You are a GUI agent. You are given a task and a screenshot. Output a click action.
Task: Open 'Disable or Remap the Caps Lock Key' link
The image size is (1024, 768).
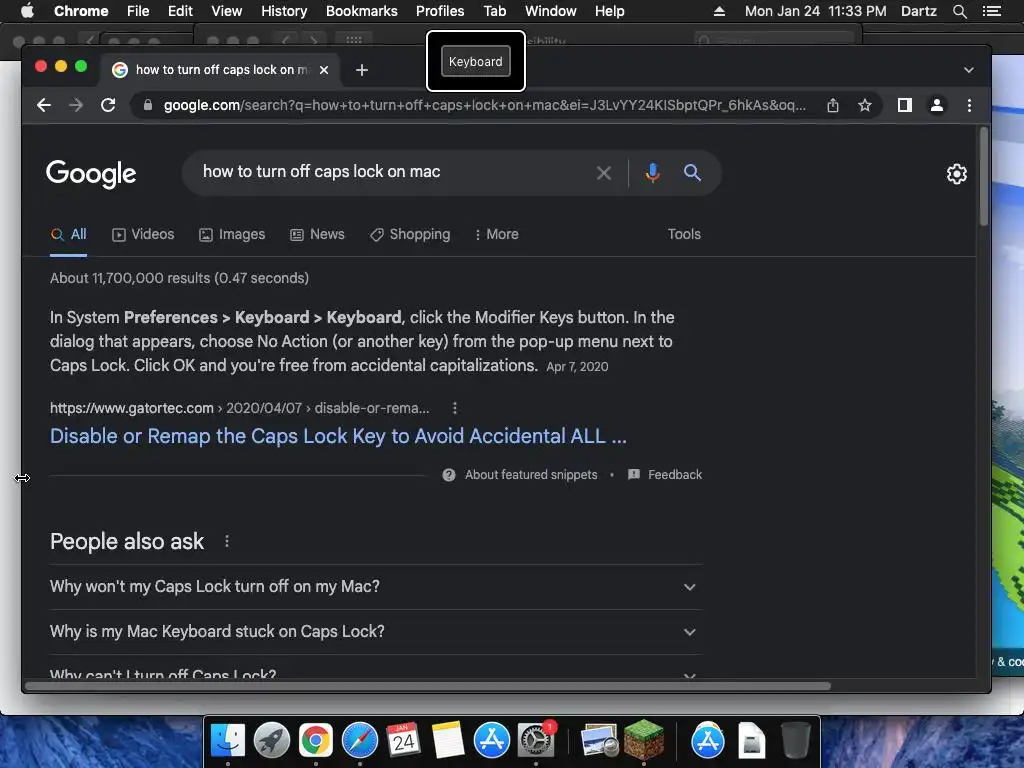click(338, 436)
